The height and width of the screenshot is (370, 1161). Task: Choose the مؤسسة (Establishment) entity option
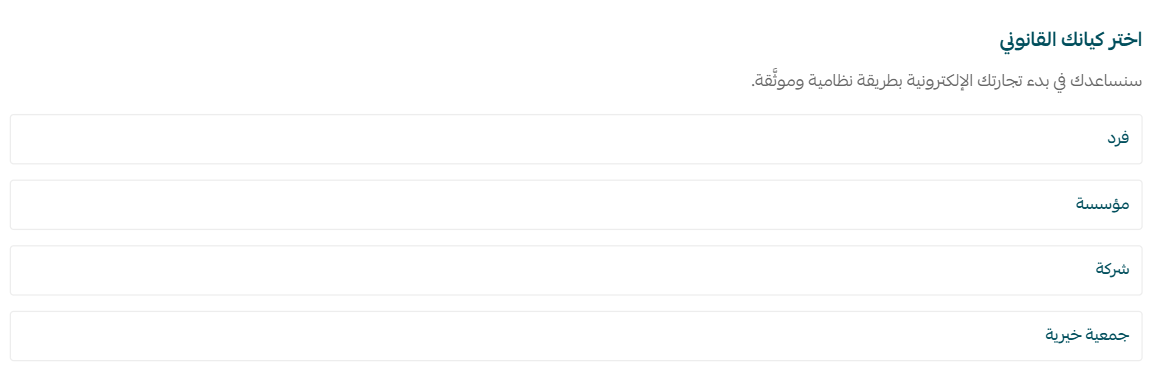pos(576,205)
